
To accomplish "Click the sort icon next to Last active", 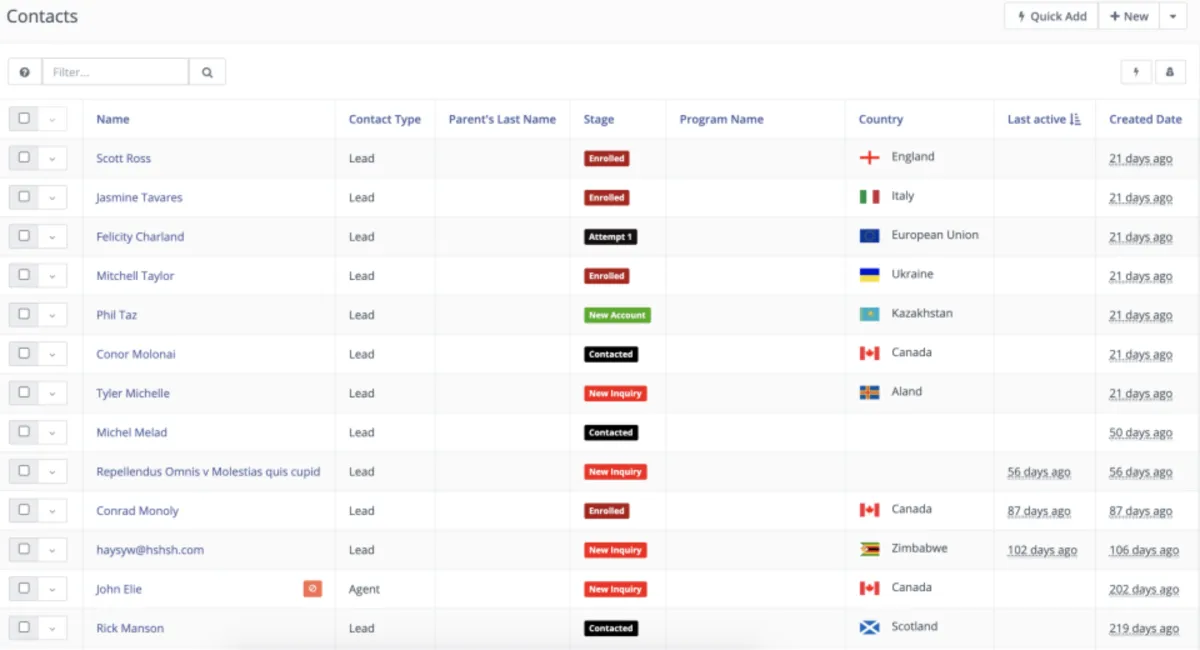I will tap(1075, 119).
